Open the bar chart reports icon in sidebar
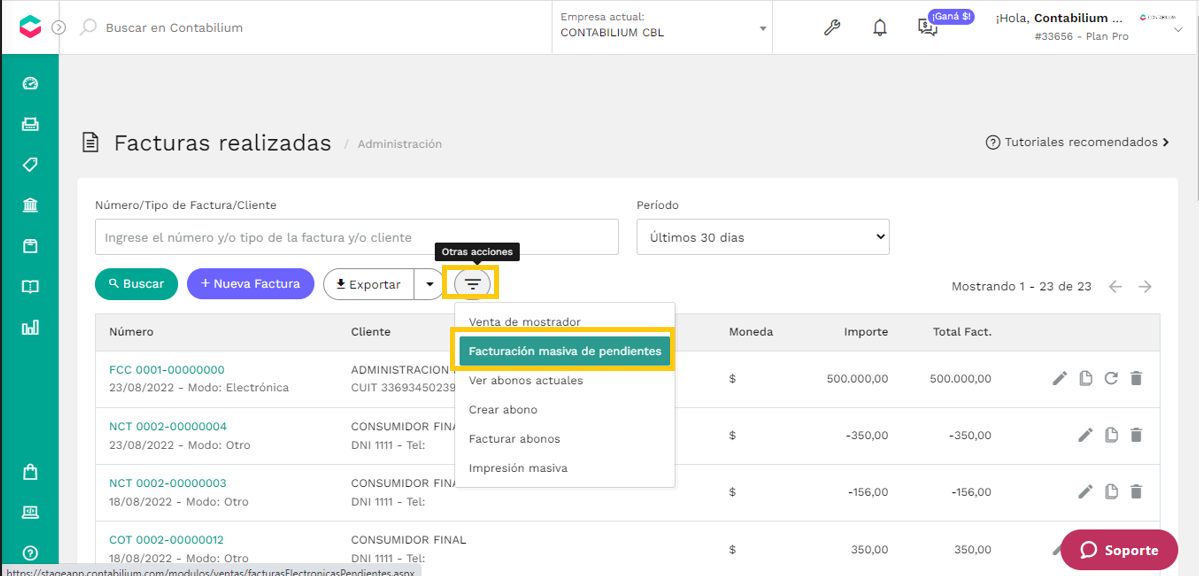 tap(30, 327)
